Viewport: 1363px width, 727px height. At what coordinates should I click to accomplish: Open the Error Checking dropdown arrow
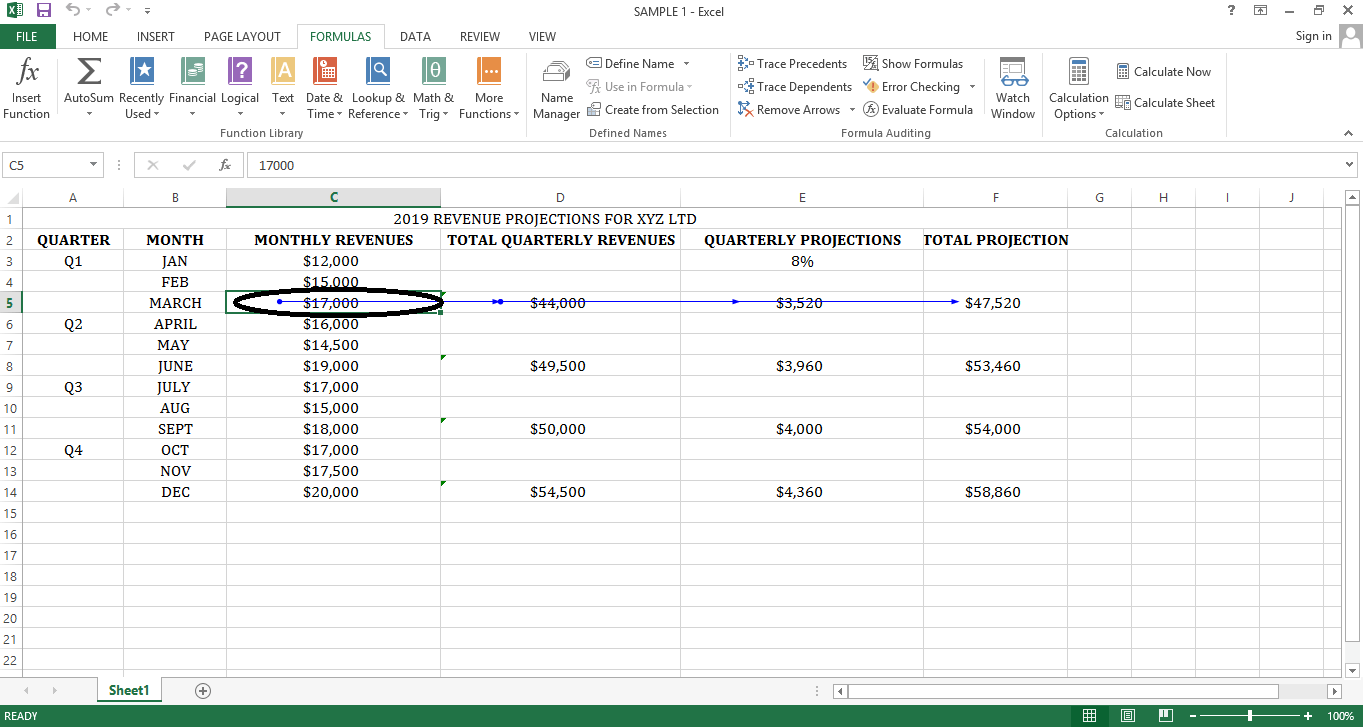point(972,87)
